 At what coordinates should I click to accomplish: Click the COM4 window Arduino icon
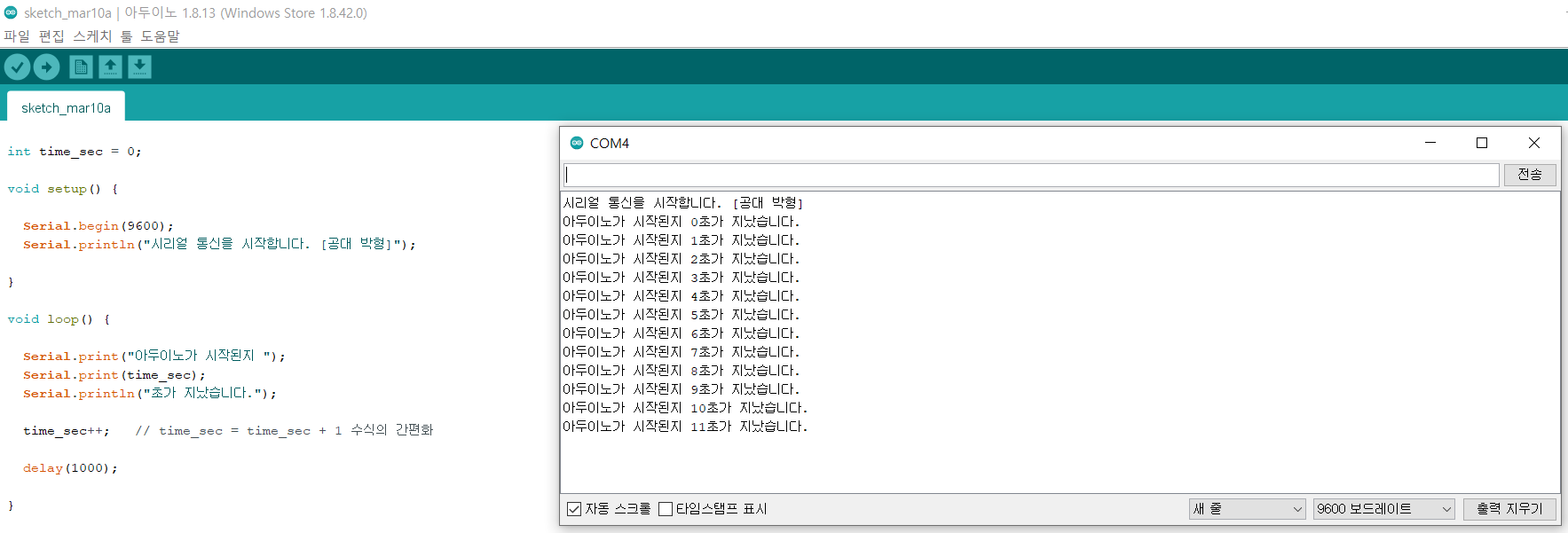click(x=577, y=143)
